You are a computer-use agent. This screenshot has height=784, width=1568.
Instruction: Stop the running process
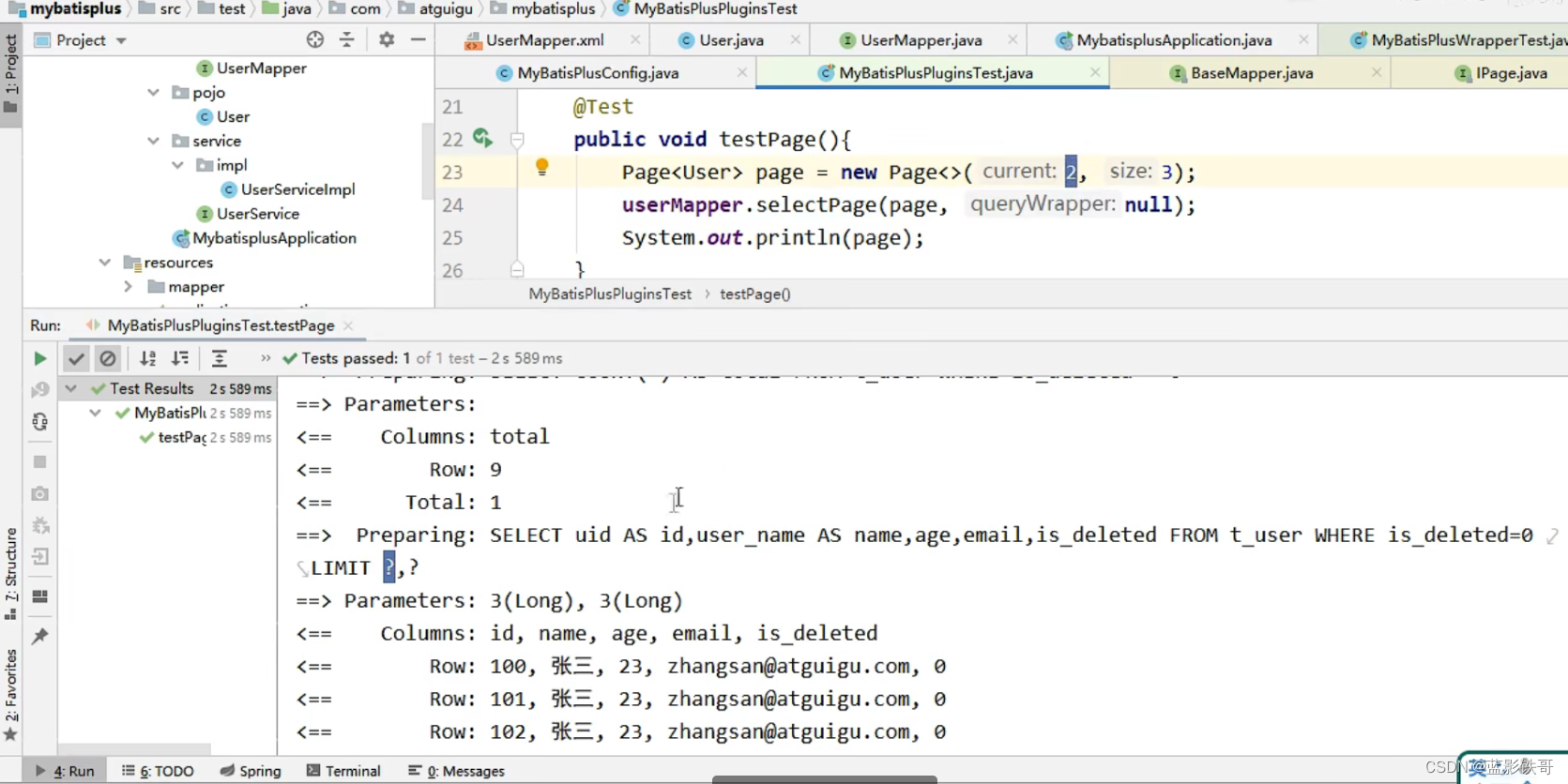(x=39, y=461)
